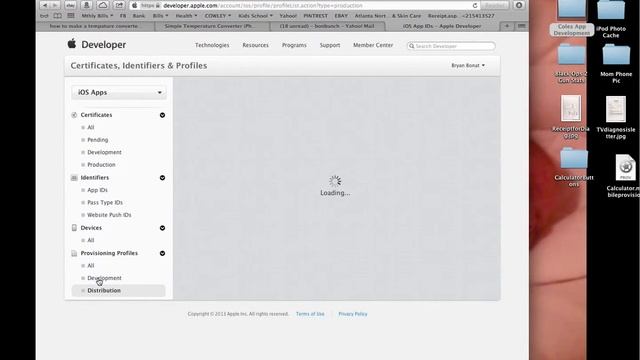Click the iCloud tabs button in Safari

click(103, 5)
